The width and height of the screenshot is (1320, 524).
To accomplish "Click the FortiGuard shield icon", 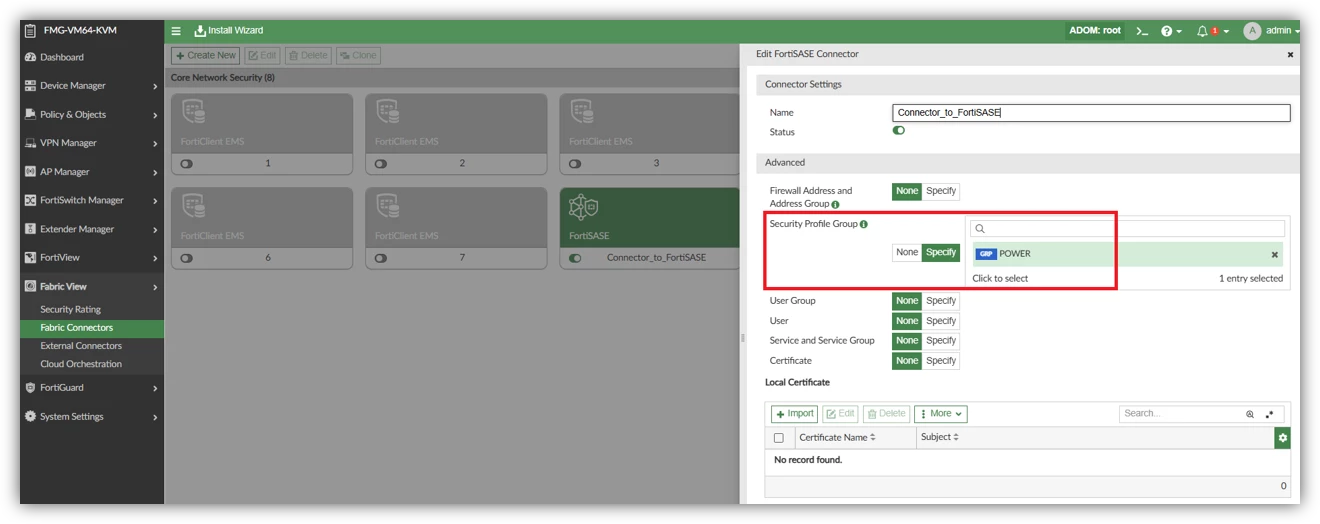I will pos(30,388).
